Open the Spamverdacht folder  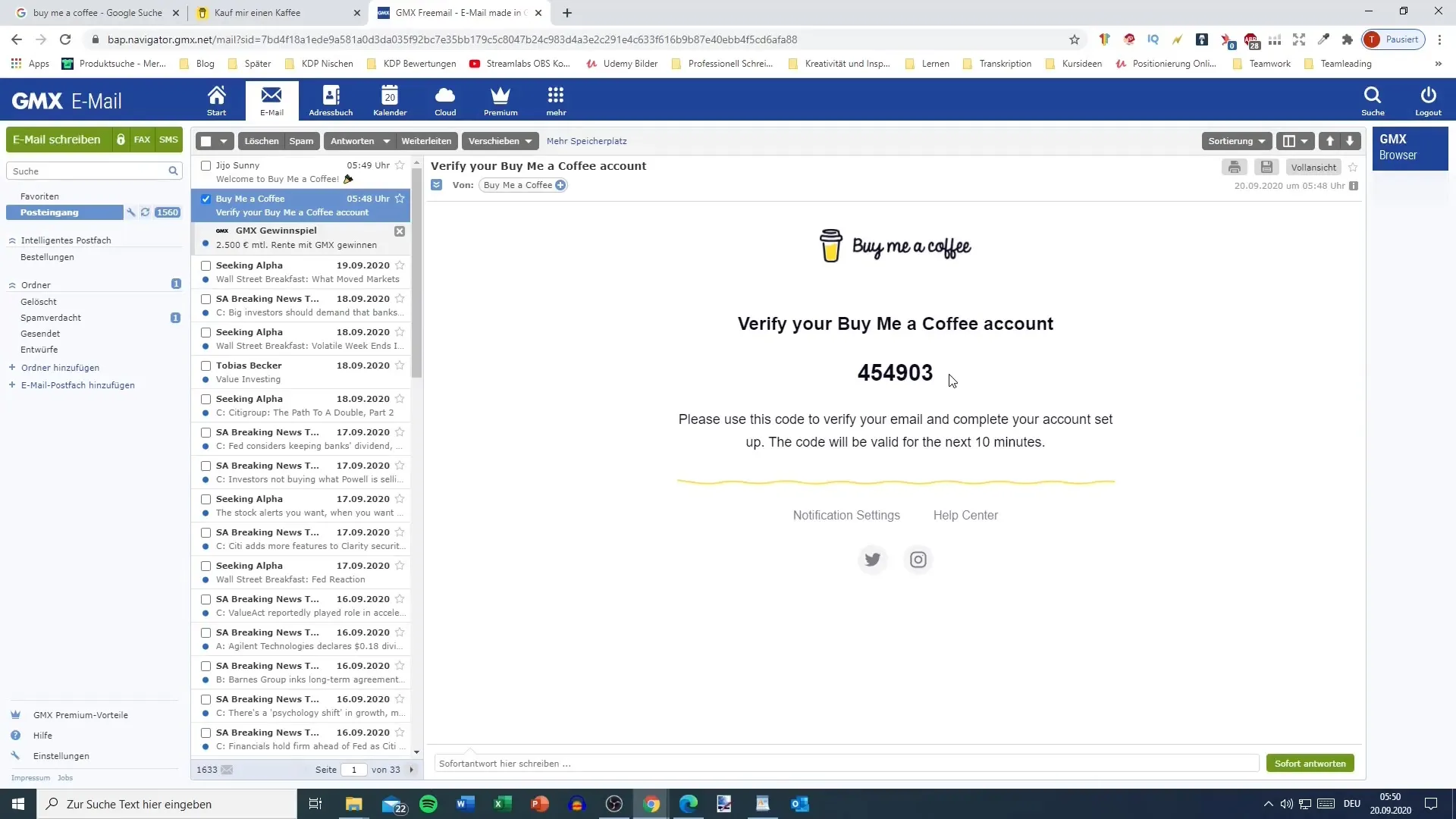tap(51, 318)
